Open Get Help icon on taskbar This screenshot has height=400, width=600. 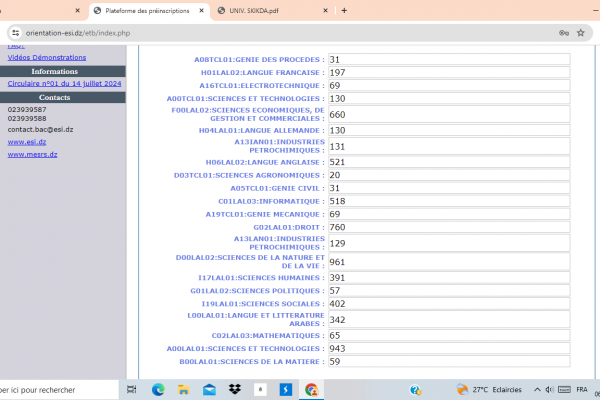tap(415, 390)
